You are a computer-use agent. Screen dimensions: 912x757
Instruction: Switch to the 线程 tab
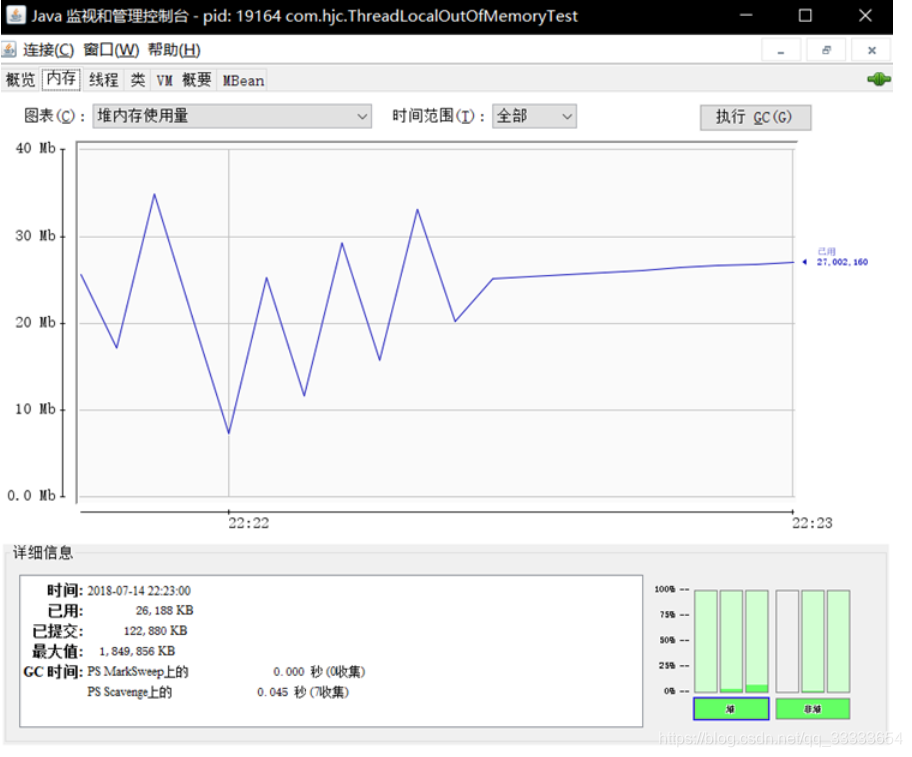coord(104,80)
